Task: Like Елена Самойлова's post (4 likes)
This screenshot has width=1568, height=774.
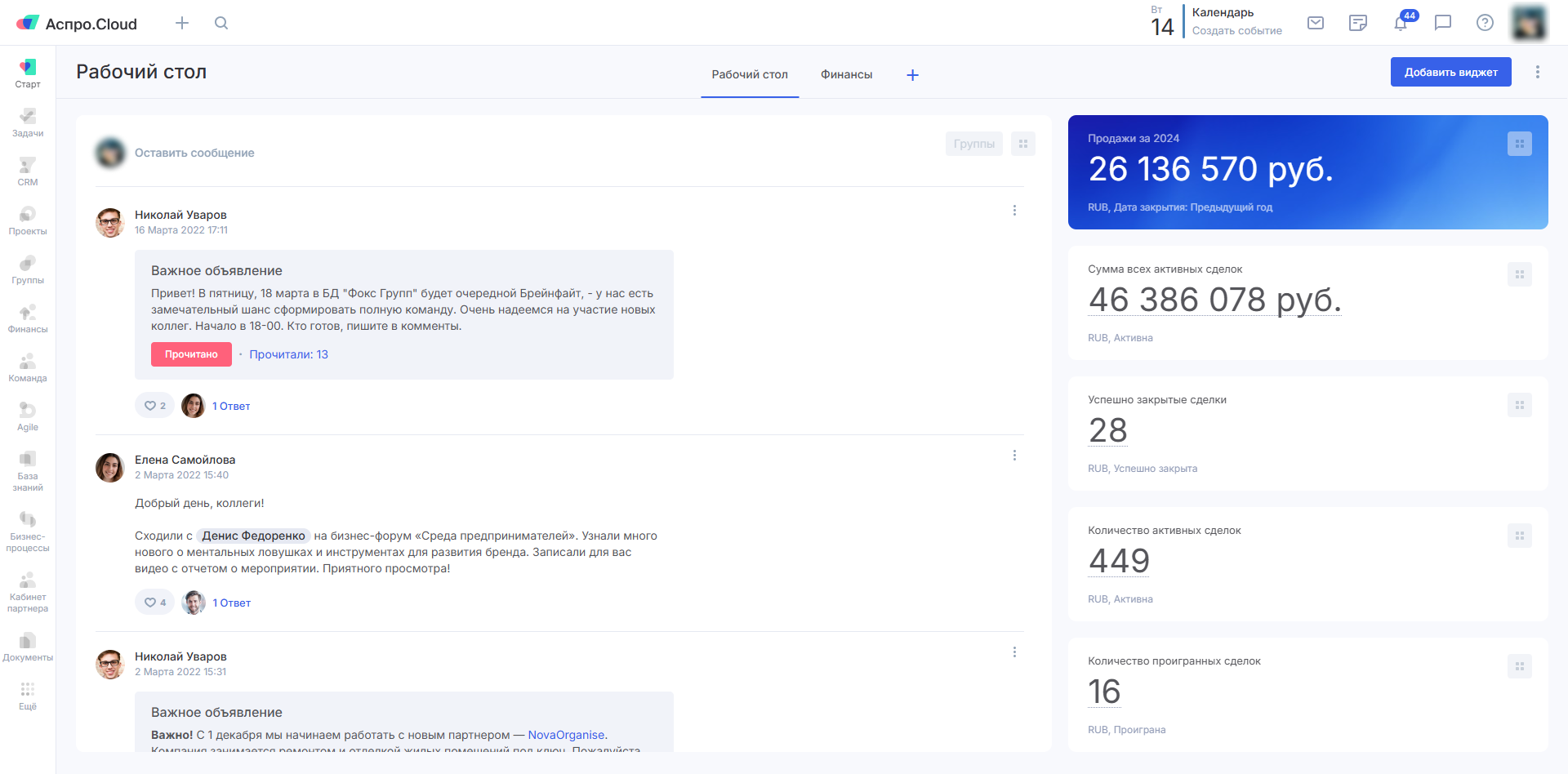Action: [154, 603]
